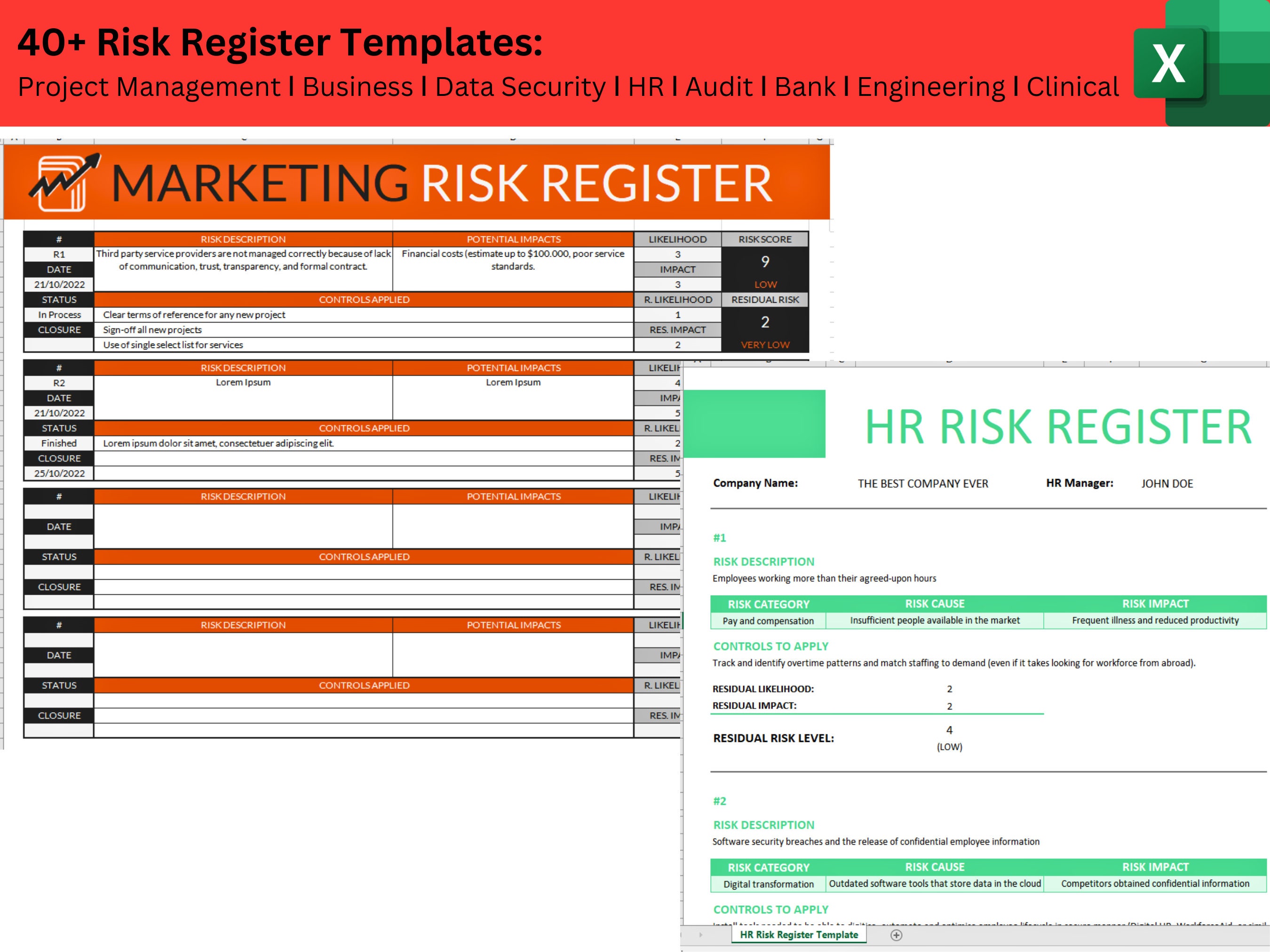Click 'Lorem ipsum dolor sit amet' control row
Screen dimensions: 1270x952
[364, 443]
